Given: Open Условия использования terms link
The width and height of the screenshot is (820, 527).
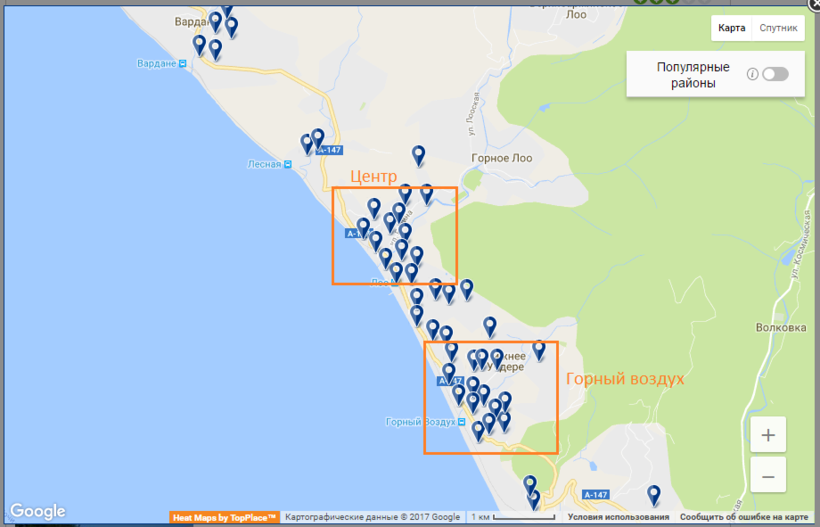Looking at the screenshot, I should tap(618, 517).
